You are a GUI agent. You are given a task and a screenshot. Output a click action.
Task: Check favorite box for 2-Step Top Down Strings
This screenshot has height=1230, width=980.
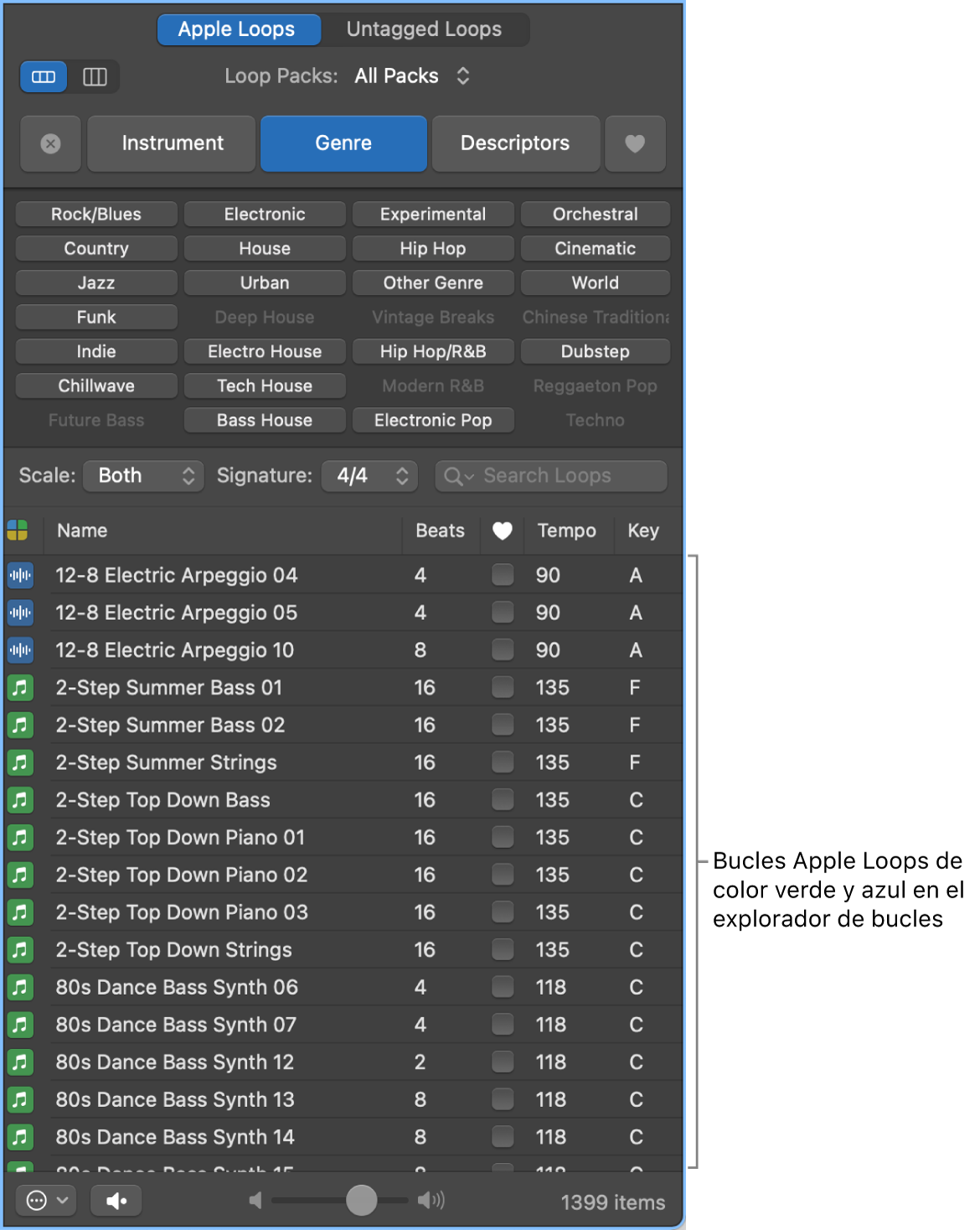[x=503, y=949]
